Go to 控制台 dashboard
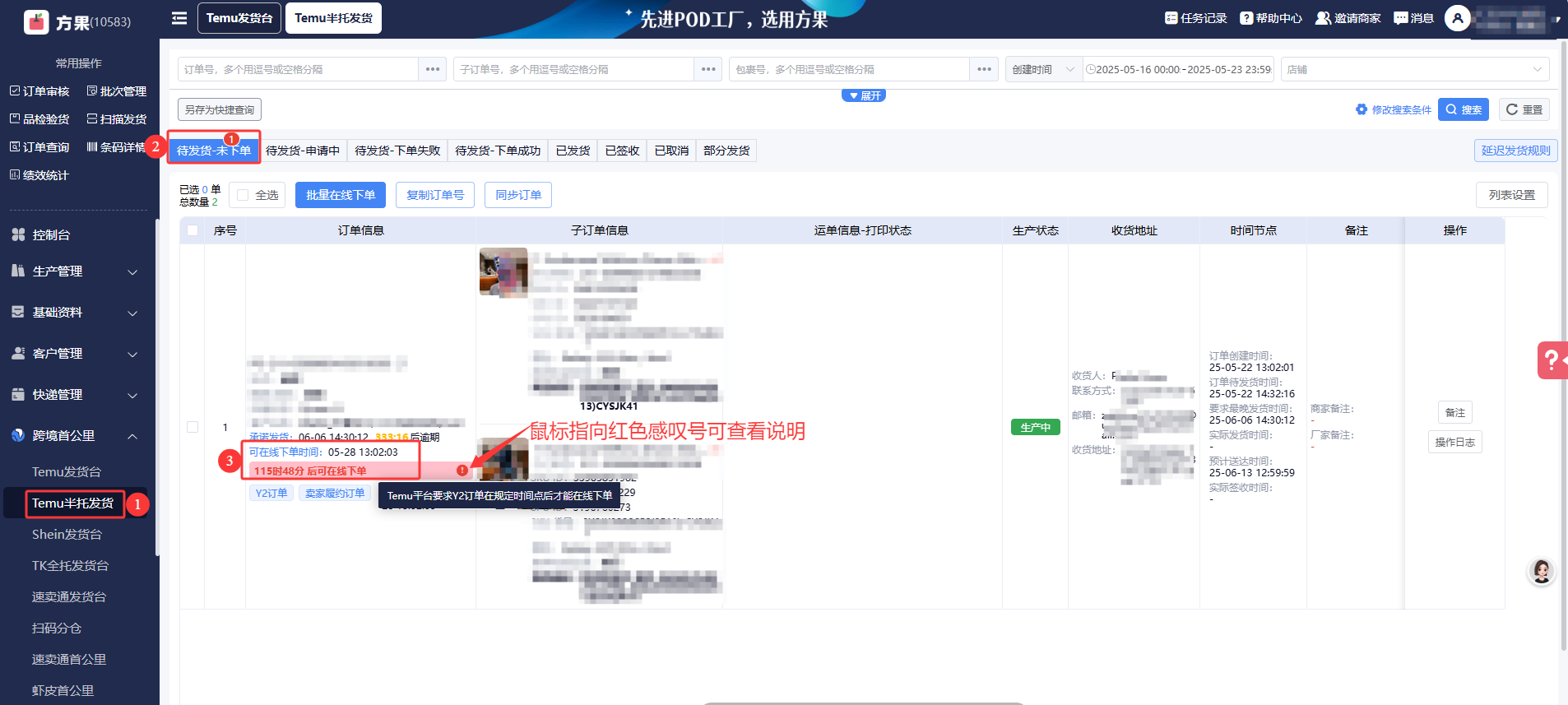1568x705 pixels. click(51, 235)
